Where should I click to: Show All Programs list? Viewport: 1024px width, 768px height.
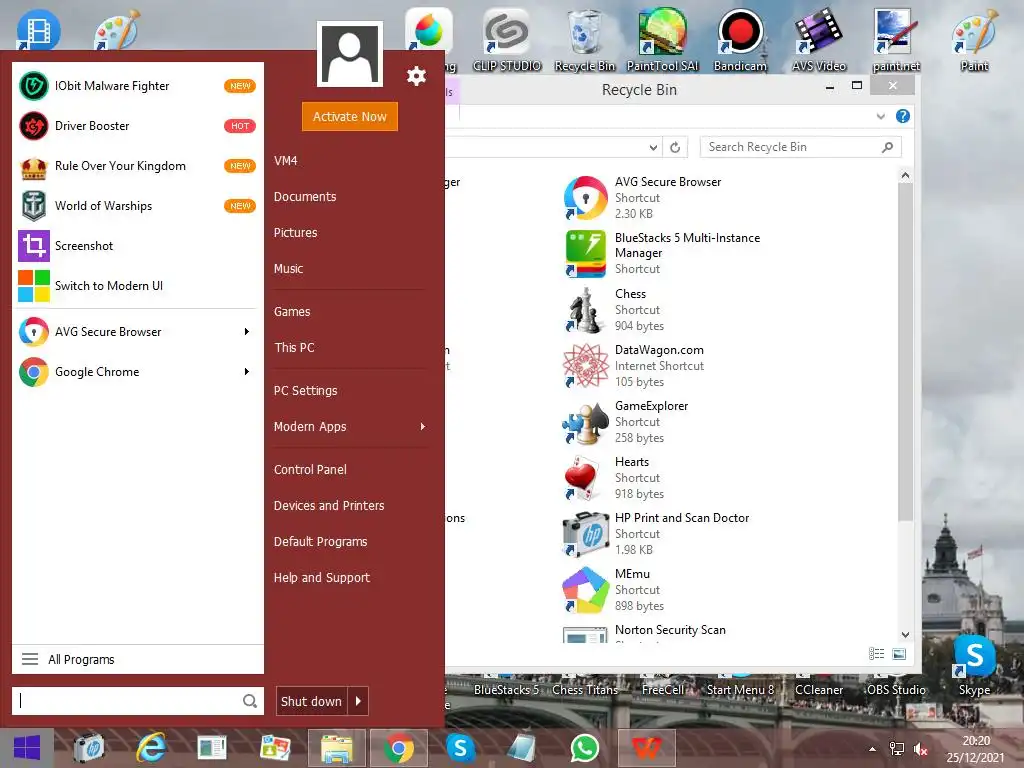tap(138, 660)
